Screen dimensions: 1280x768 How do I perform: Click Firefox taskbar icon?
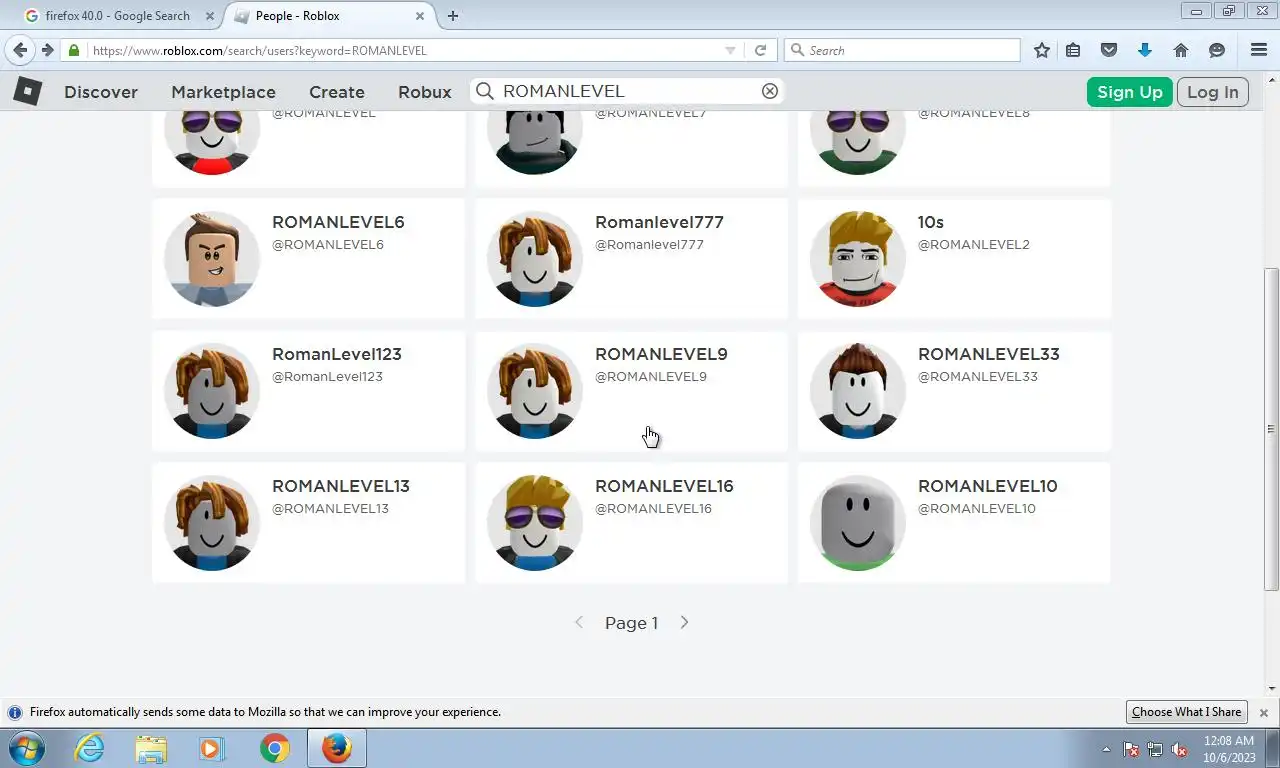pyautogui.click(x=336, y=748)
